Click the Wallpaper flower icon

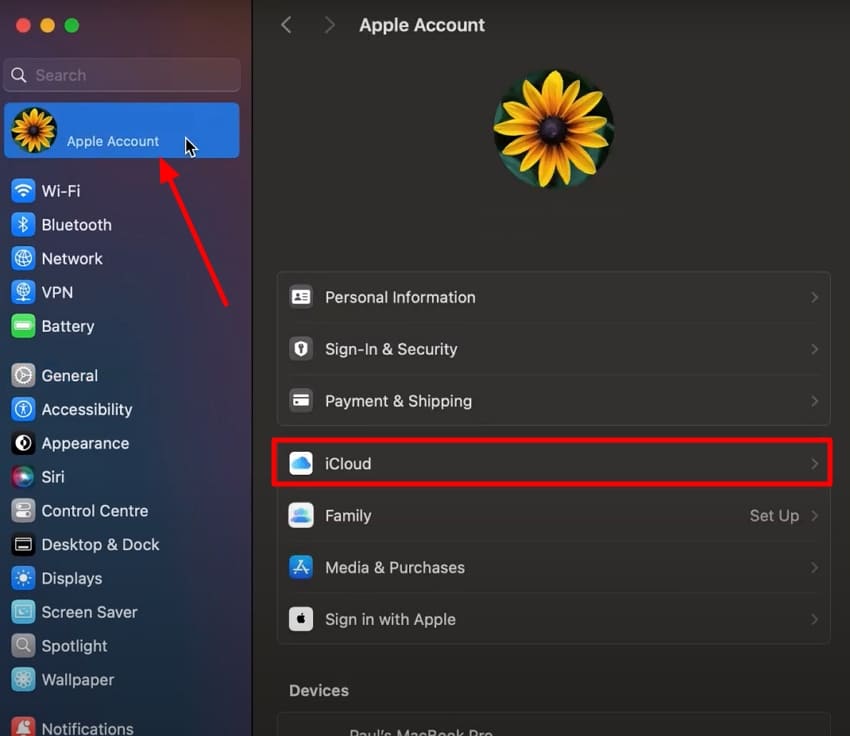tap(23, 680)
